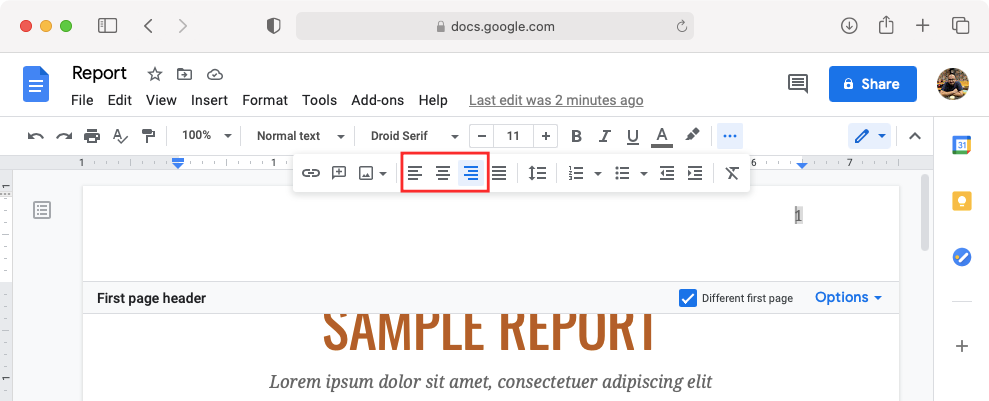Click the right align icon
The image size is (989, 401).
[470, 173]
